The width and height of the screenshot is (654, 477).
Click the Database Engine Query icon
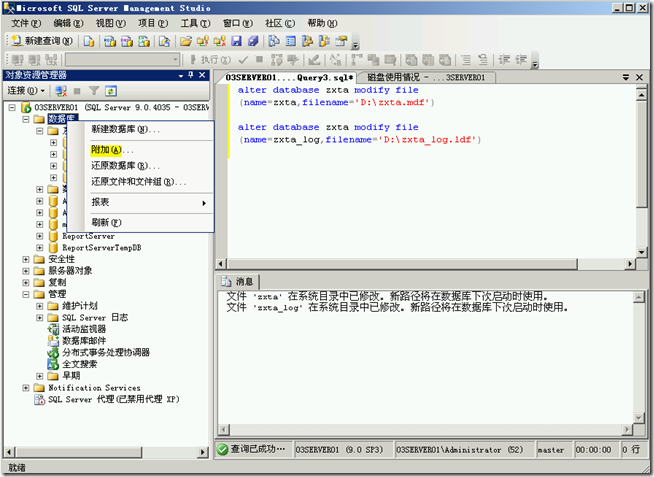pos(89,41)
